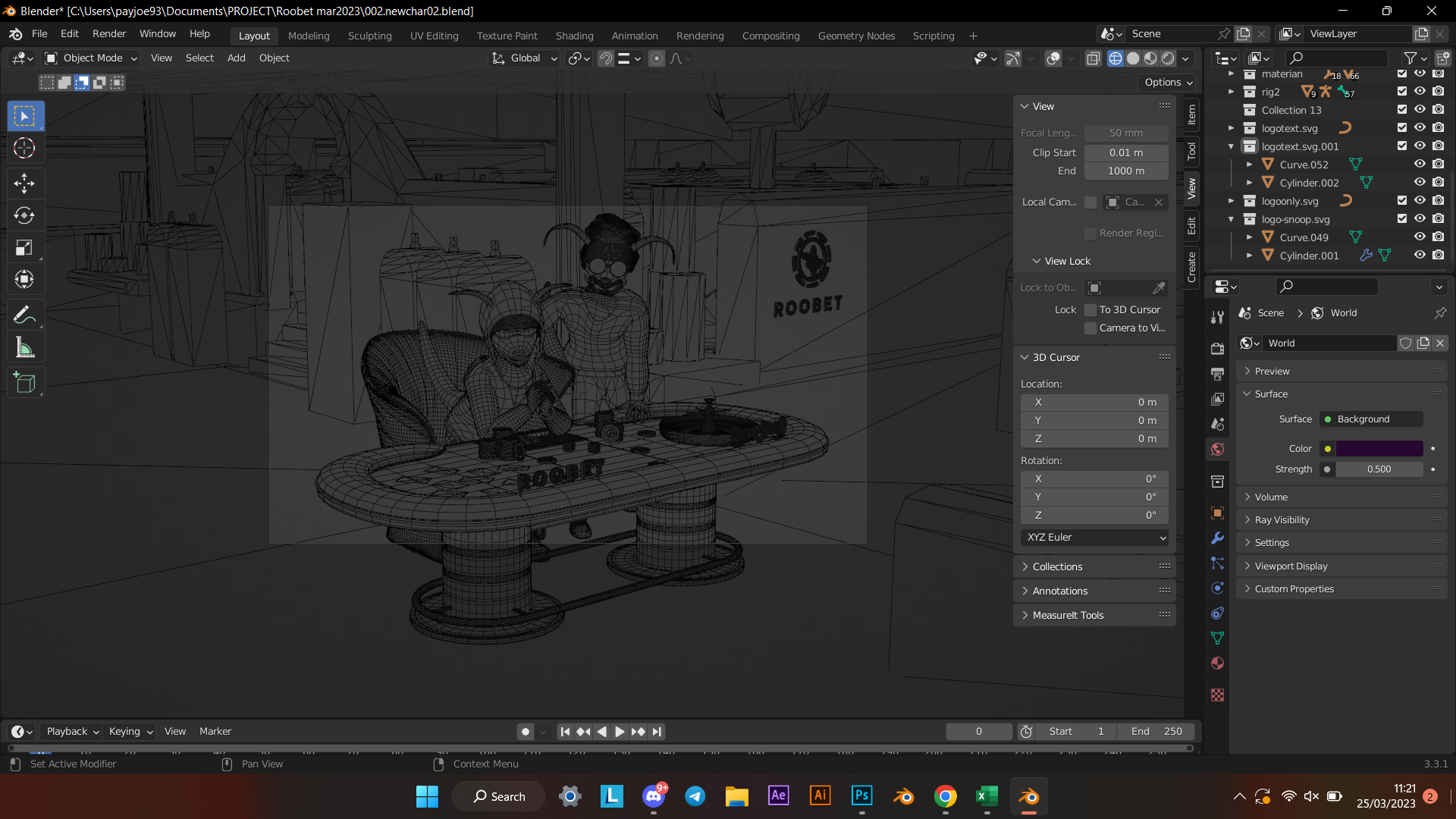Select the Add Cube tool
The width and height of the screenshot is (1456, 819).
25,382
